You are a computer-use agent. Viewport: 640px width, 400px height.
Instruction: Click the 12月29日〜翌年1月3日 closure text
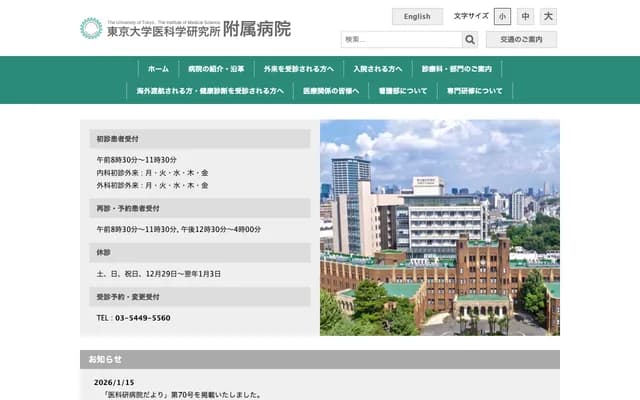(x=182, y=274)
